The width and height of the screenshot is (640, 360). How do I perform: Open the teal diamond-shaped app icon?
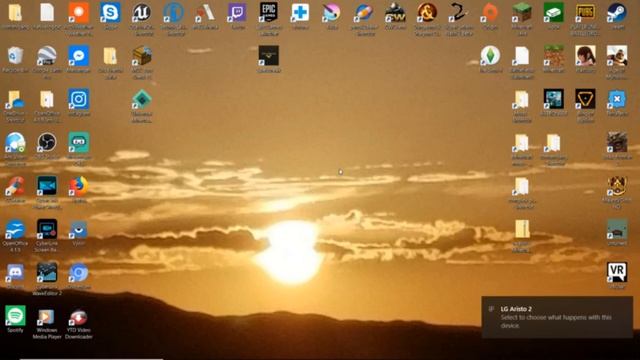coord(142,99)
